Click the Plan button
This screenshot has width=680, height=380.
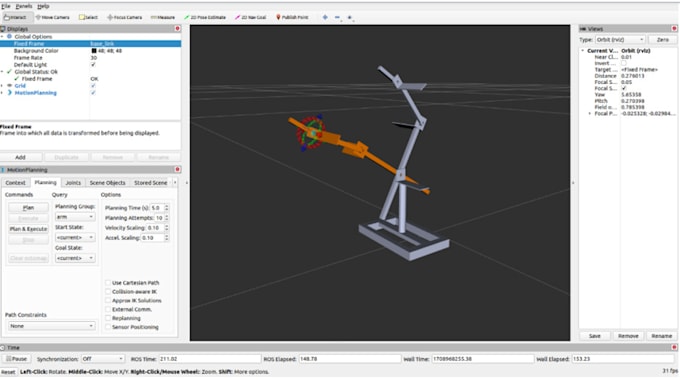28,208
